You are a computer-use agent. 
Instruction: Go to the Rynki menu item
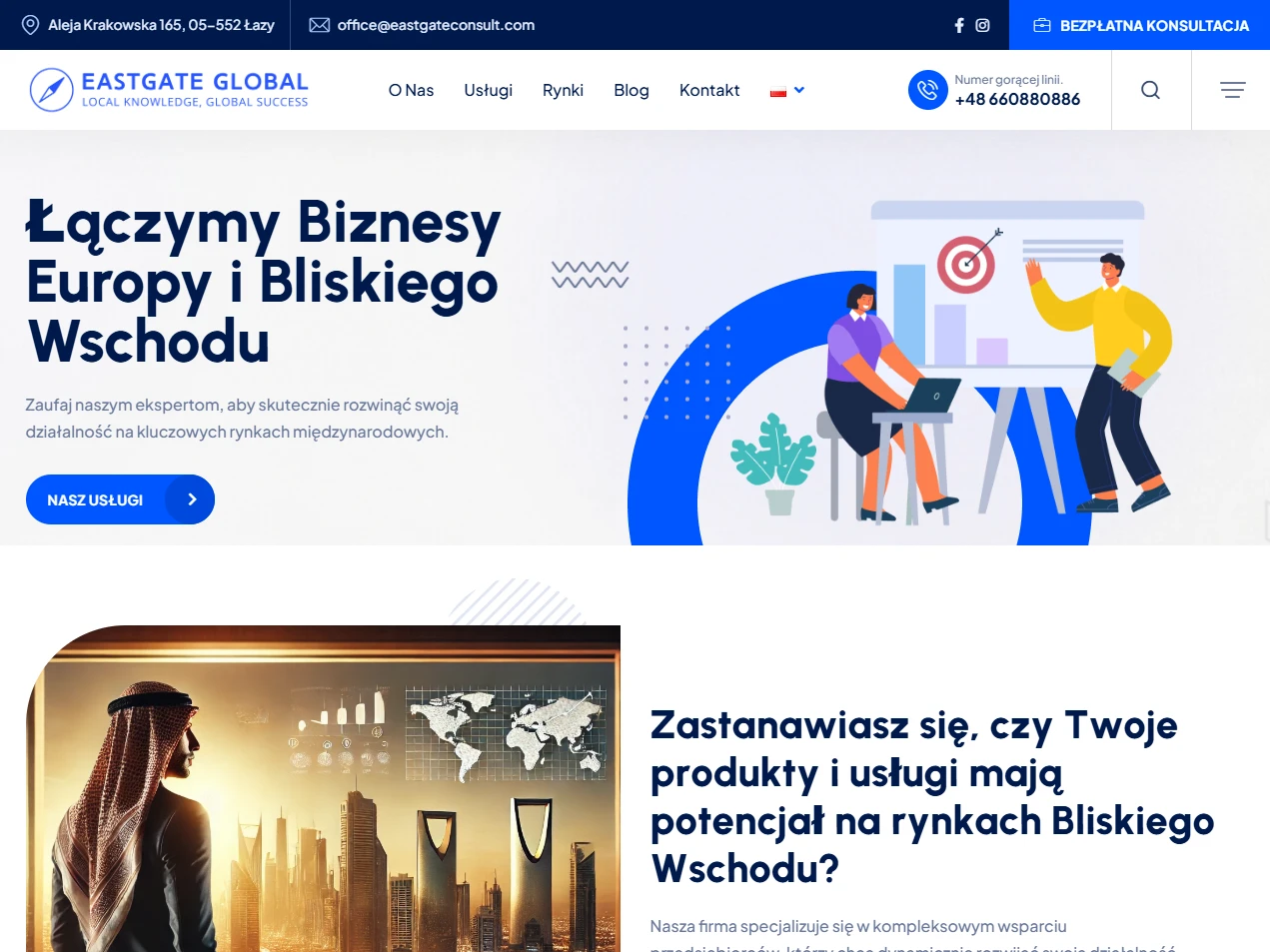point(563,90)
